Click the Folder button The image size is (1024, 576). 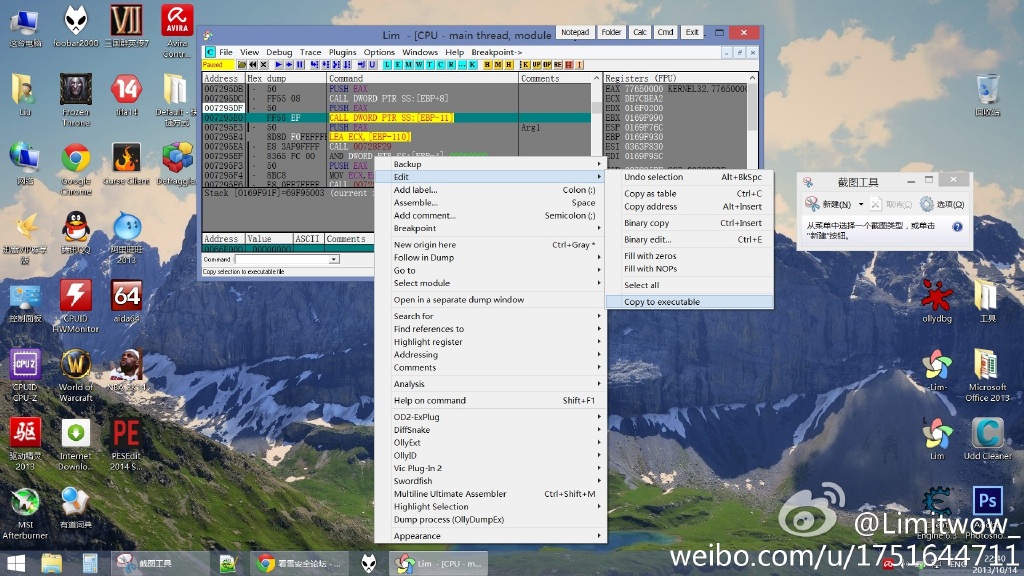click(611, 32)
